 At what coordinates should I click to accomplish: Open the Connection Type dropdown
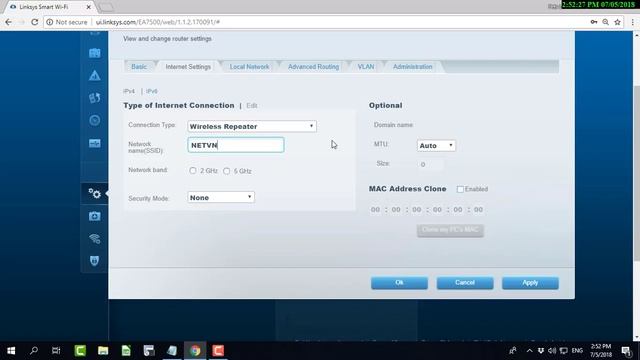click(252, 126)
